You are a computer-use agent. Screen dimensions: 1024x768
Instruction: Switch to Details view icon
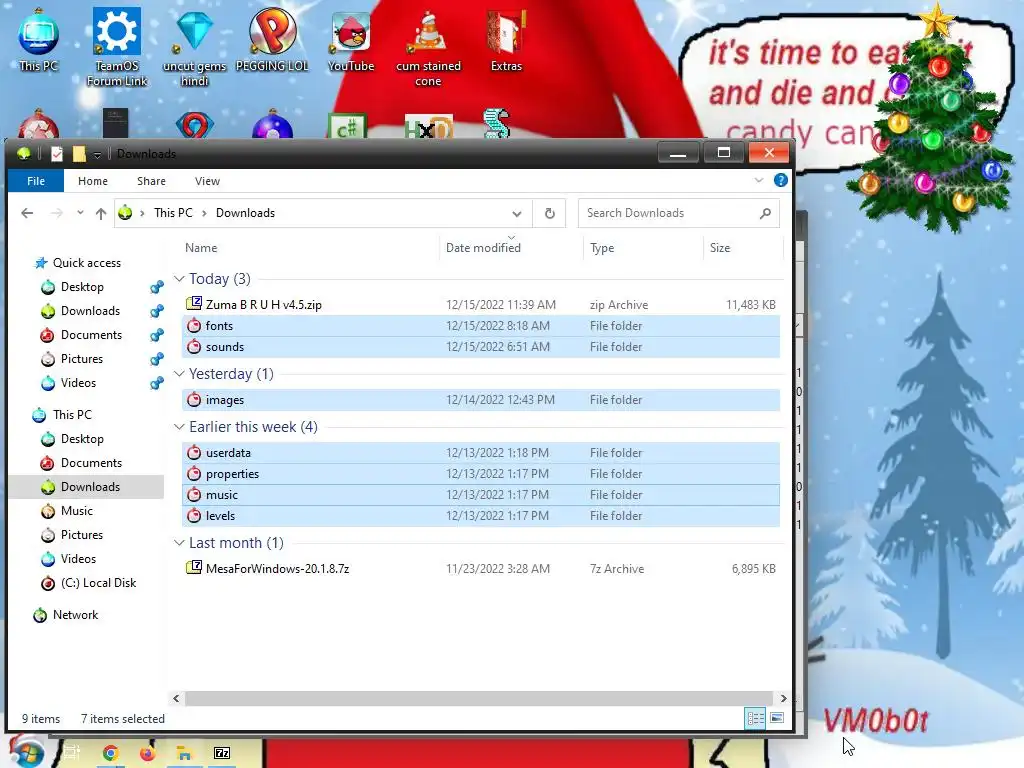click(x=755, y=718)
